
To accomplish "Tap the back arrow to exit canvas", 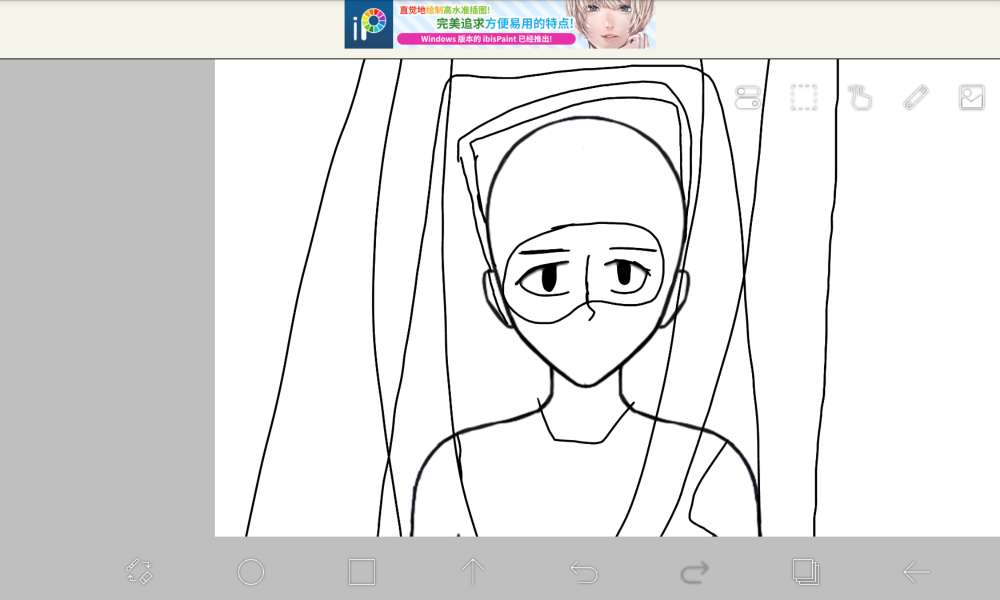I will [916, 572].
